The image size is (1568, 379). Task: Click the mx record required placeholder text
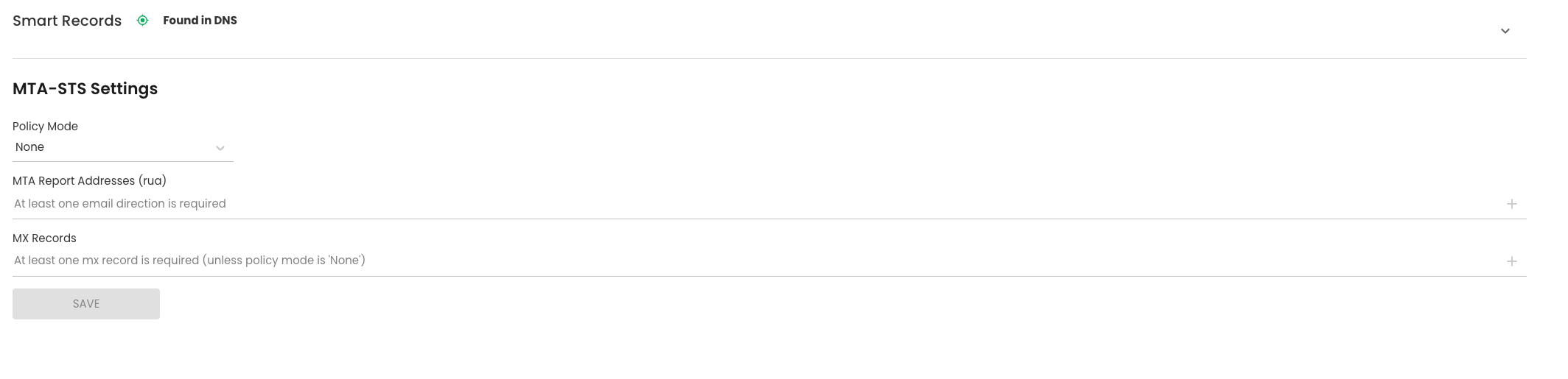click(x=189, y=261)
